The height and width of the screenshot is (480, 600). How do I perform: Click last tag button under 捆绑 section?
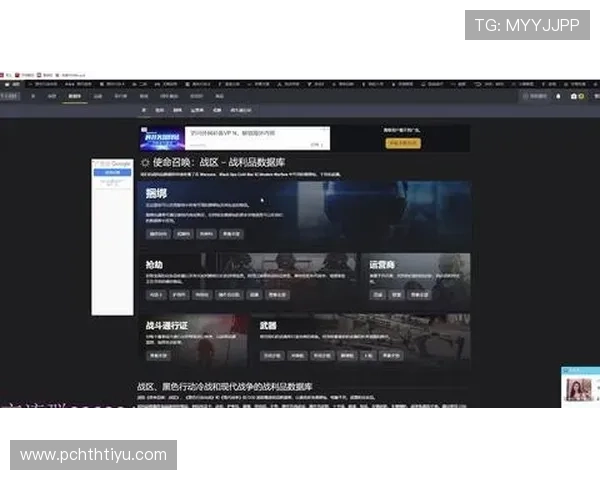232,234
